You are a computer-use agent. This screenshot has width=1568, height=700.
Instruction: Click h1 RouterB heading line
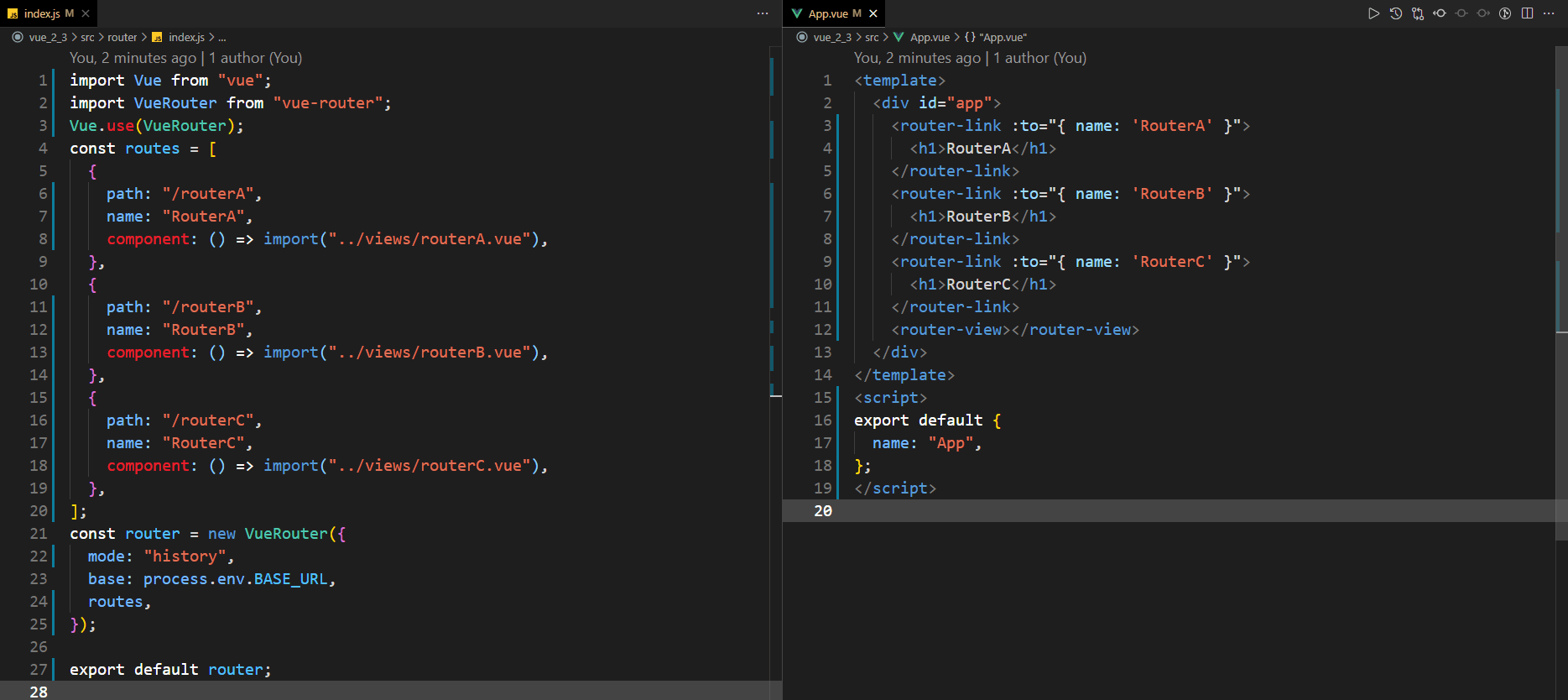(982, 217)
